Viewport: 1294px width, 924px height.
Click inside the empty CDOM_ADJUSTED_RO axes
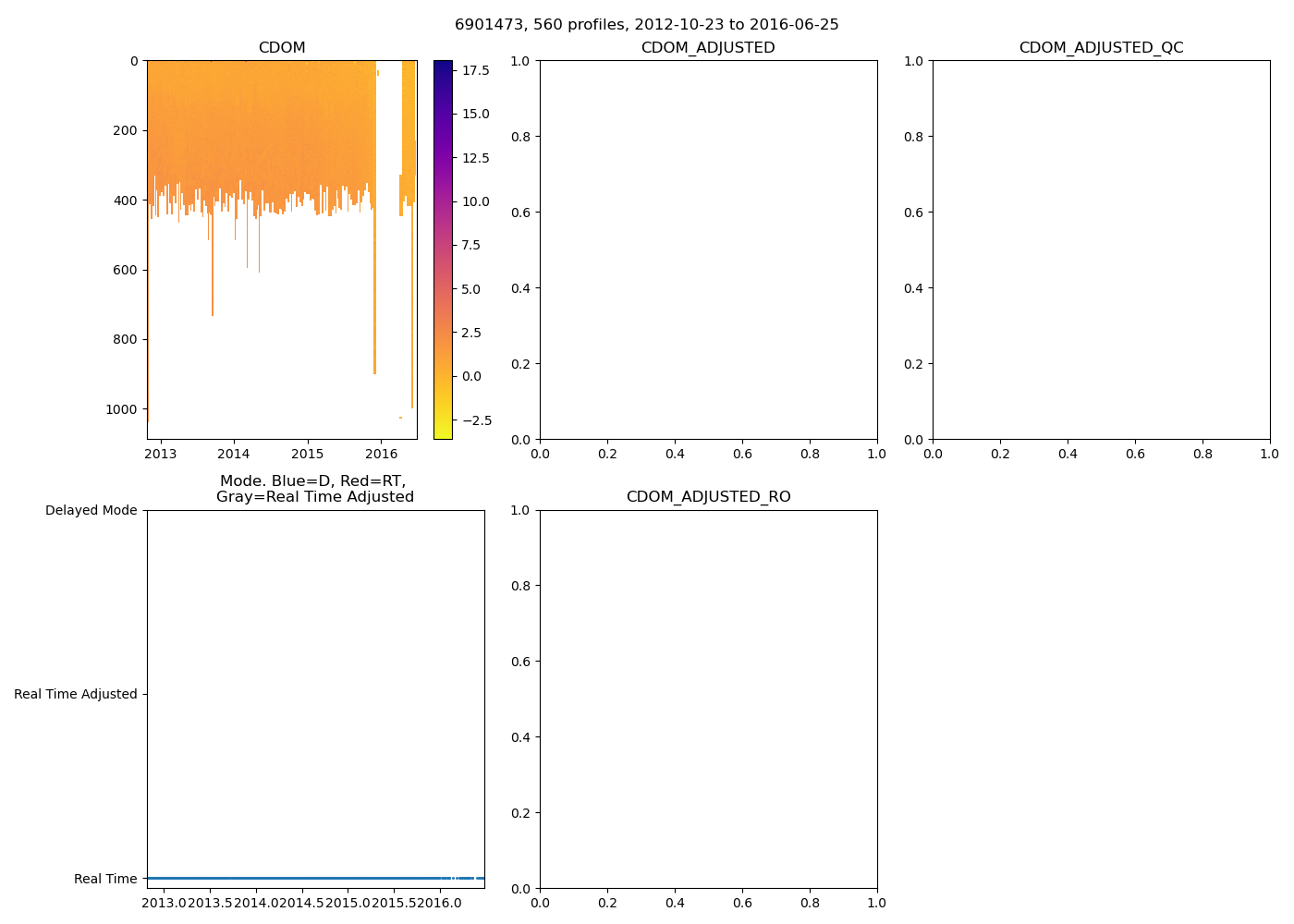pyautogui.click(x=708, y=699)
